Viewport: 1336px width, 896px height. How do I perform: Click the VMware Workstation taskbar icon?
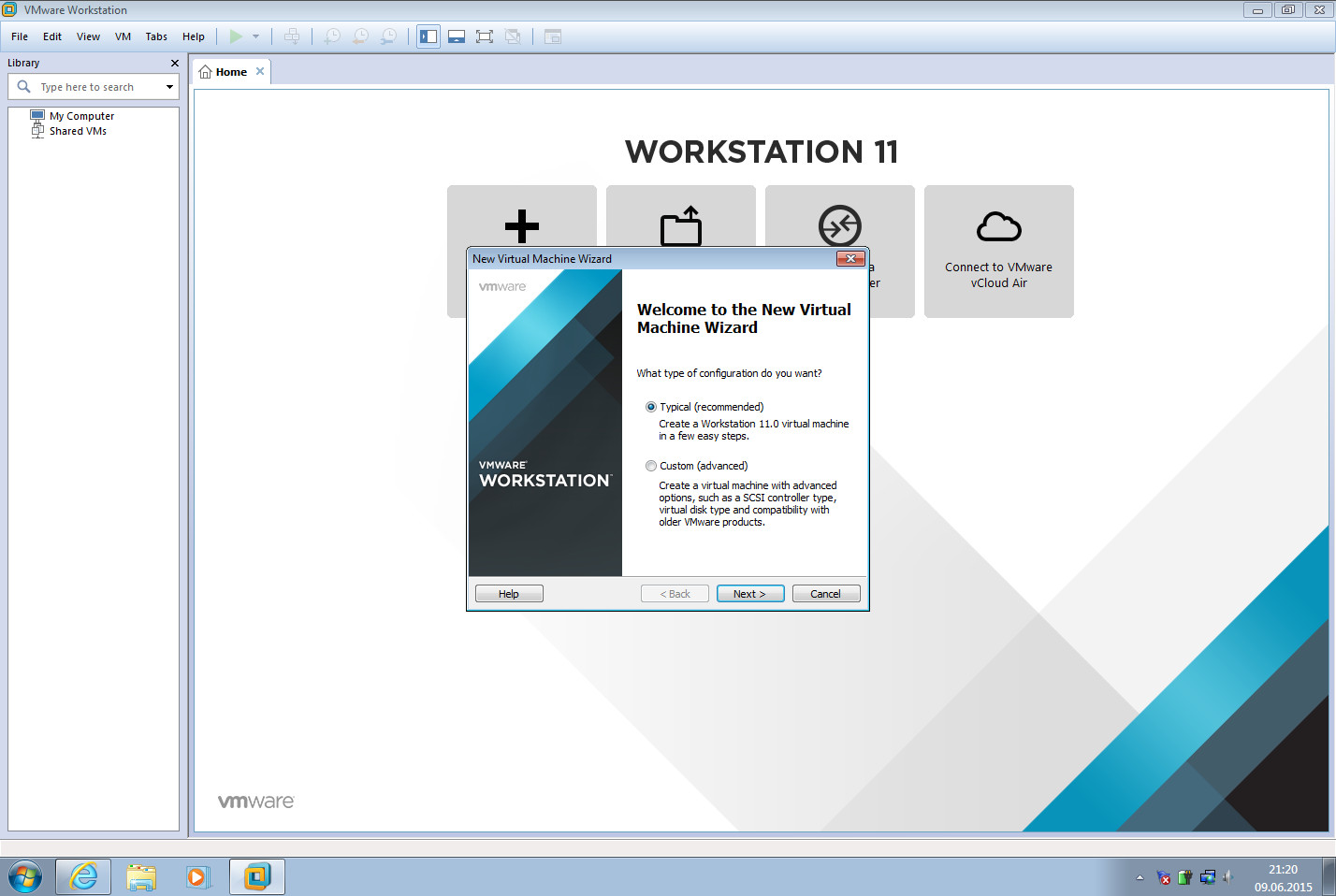pos(256,877)
